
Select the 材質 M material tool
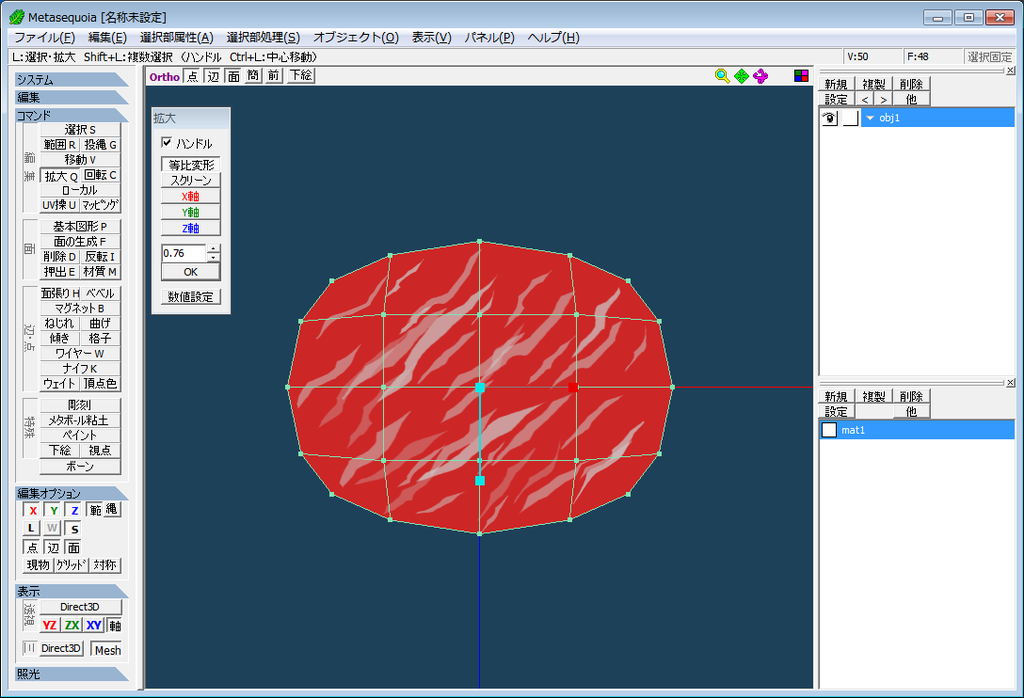[x=101, y=271]
